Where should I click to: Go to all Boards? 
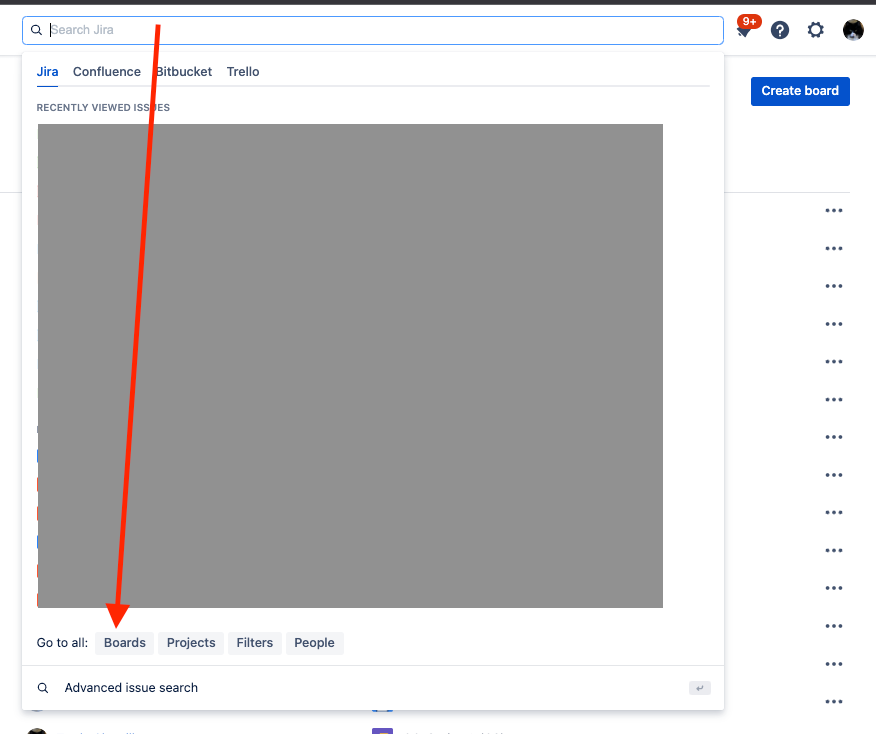124,642
